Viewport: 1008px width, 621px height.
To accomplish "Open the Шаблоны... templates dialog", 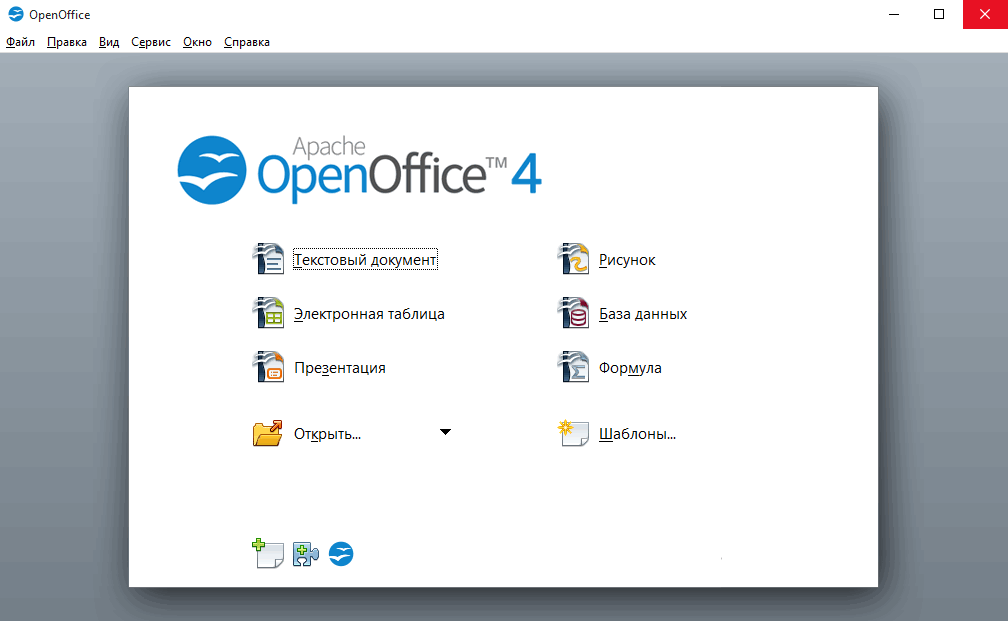I will 638,434.
